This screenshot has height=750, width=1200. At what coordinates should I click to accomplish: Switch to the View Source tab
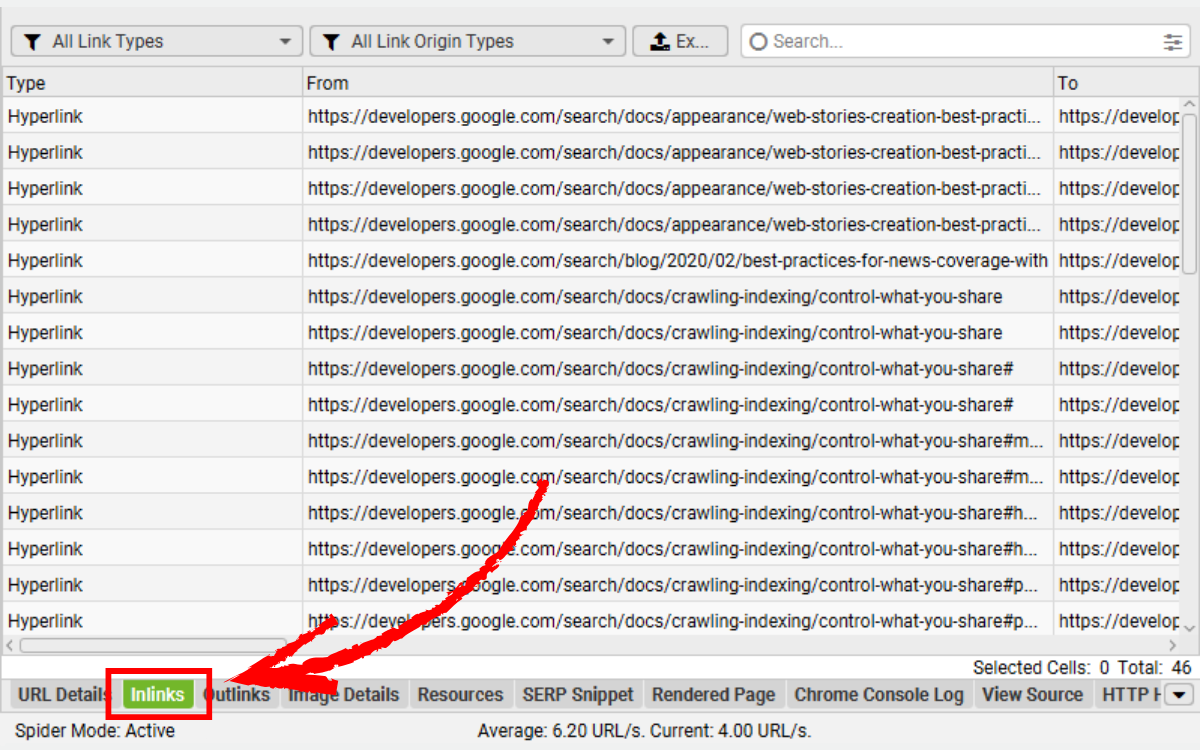1034,694
